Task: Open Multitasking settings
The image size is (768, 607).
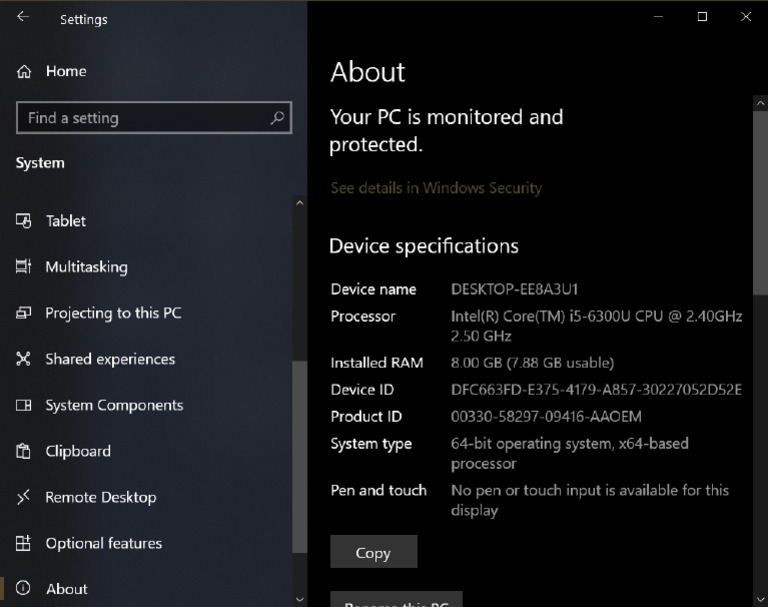Action: tap(87, 267)
